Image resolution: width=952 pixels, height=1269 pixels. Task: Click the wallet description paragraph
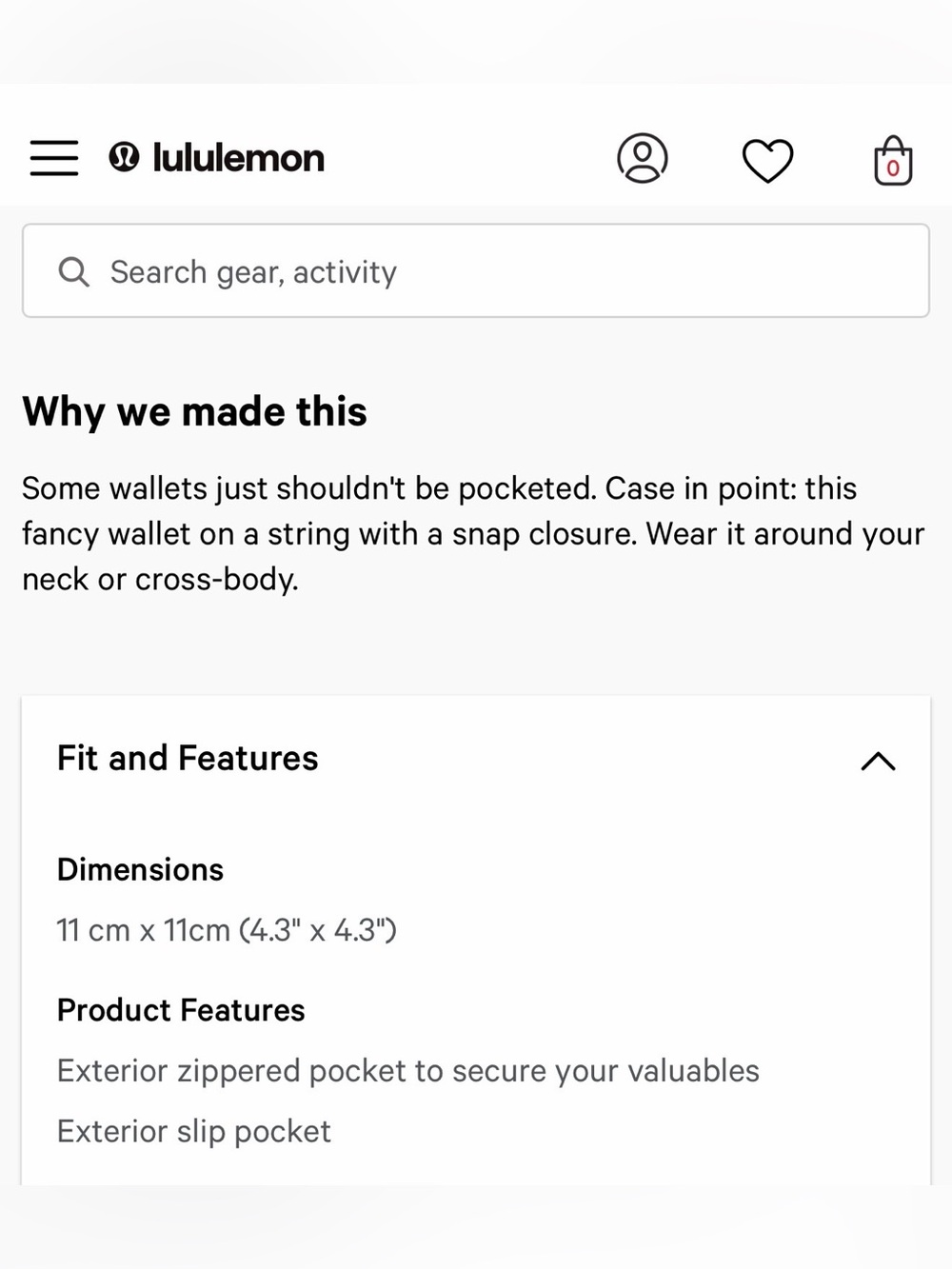473,533
